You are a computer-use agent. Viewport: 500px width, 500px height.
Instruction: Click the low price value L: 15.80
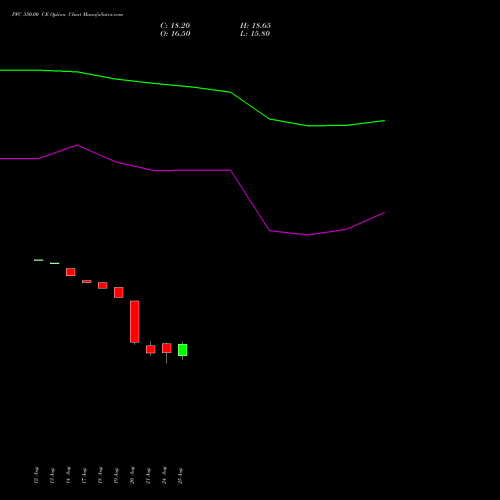point(255,34)
